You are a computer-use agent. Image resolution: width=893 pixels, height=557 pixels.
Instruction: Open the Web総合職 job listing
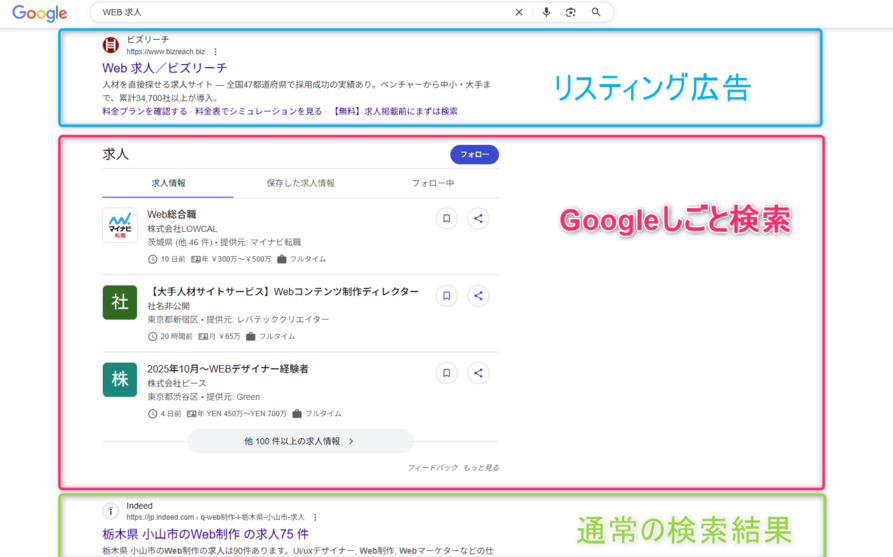[x=171, y=215]
